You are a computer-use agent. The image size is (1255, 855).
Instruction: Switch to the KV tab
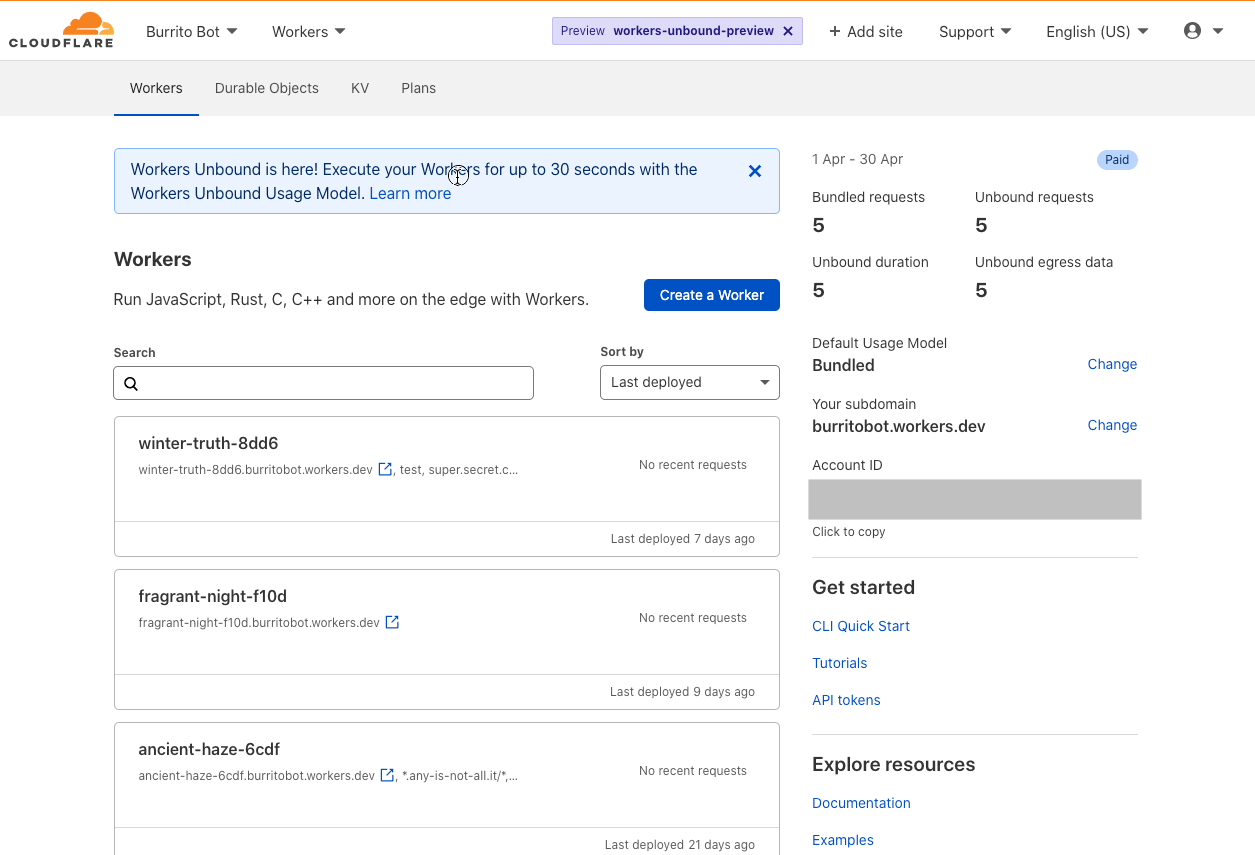[360, 88]
